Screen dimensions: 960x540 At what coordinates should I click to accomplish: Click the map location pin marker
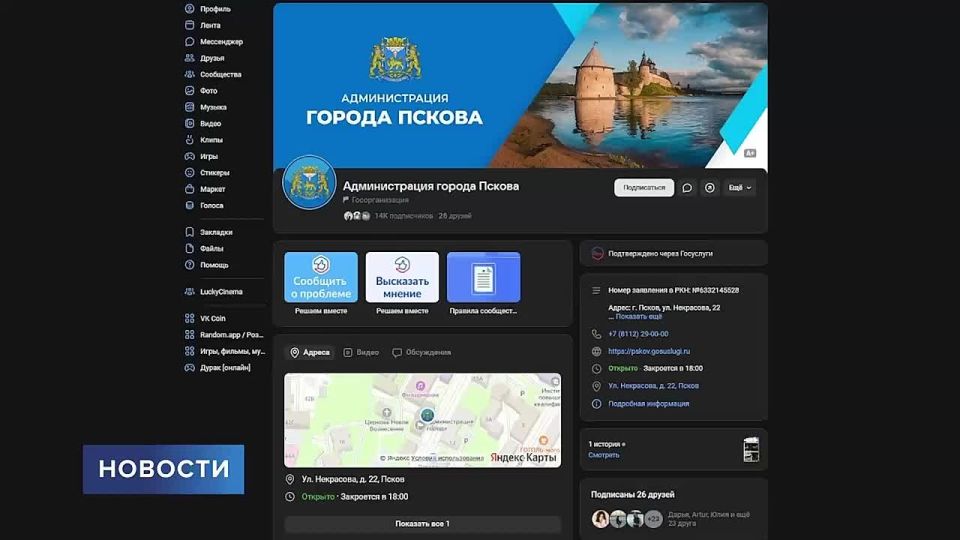click(x=427, y=416)
